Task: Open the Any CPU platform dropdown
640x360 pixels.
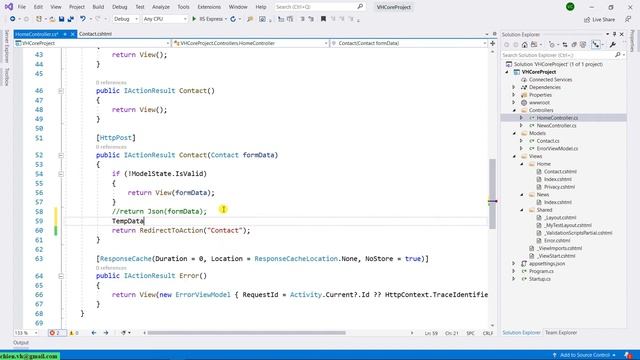Action: [165, 19]
